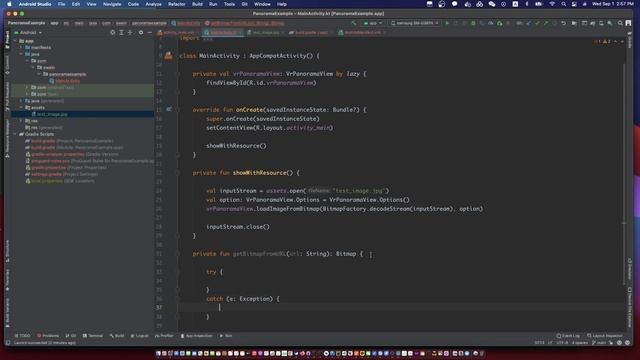Switch to AndroidManifest.xml editor tab
The image size is (640, 360).
[362, 32]
